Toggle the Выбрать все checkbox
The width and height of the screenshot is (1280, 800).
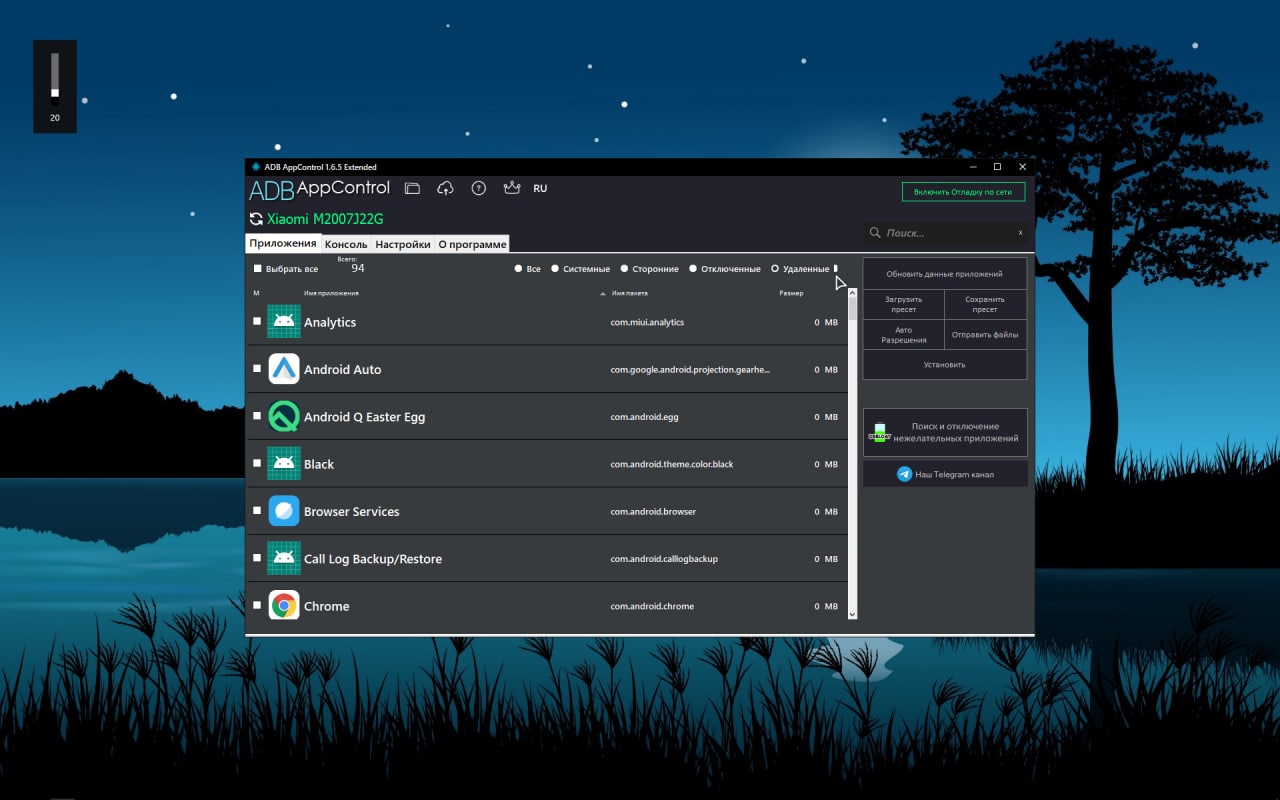257,269
